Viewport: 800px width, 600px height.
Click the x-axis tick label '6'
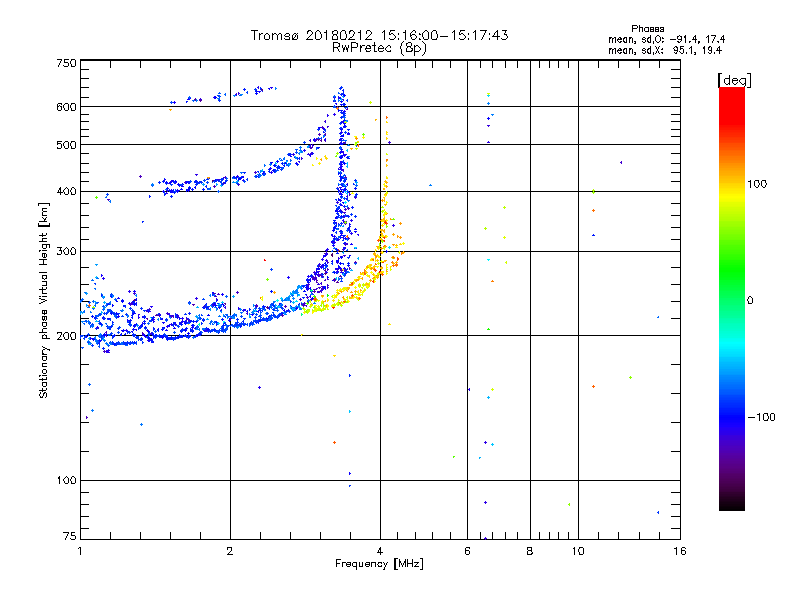click(467, 551)
